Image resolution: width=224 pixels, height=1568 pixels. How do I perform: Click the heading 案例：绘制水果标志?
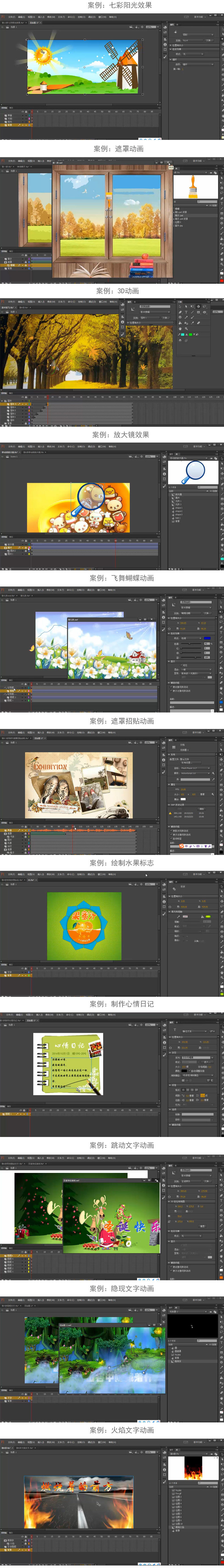(x=122, y=863)
